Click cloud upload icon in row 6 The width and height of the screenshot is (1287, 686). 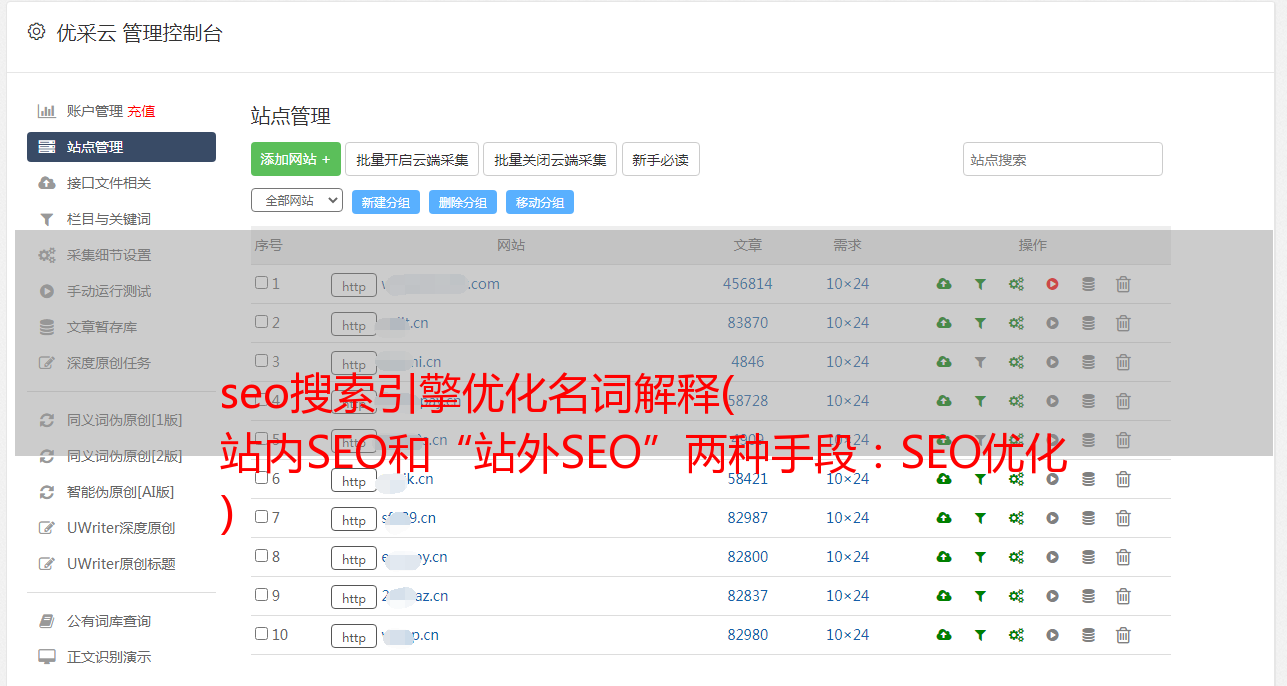(944, 479)
